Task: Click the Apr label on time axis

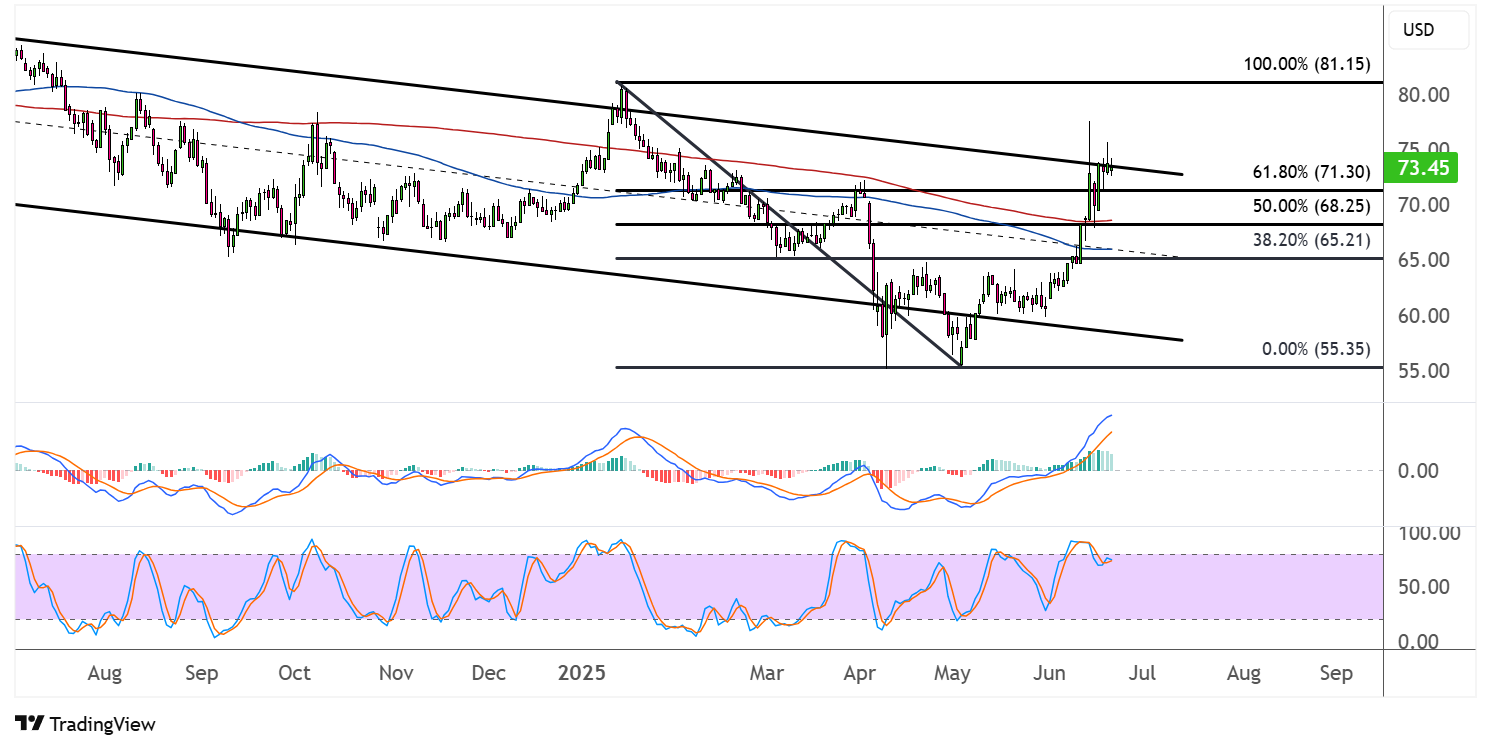Action: pyautogui.click(x=860, y=674)
